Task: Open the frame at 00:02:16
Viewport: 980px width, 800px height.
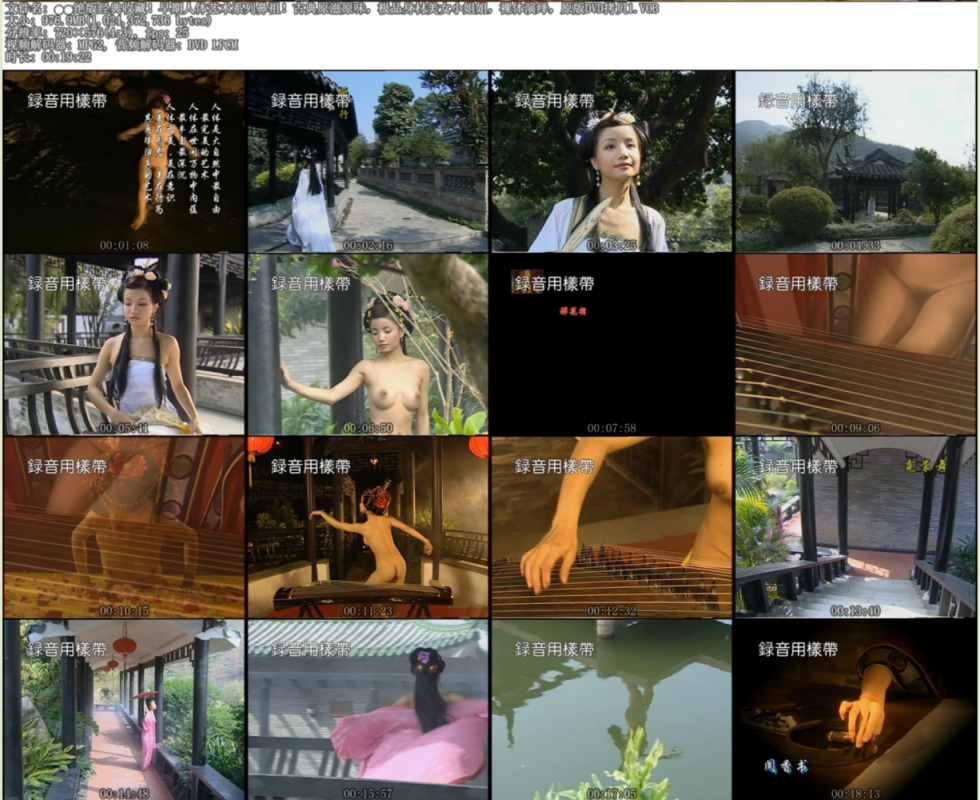Action: (368, 161)
